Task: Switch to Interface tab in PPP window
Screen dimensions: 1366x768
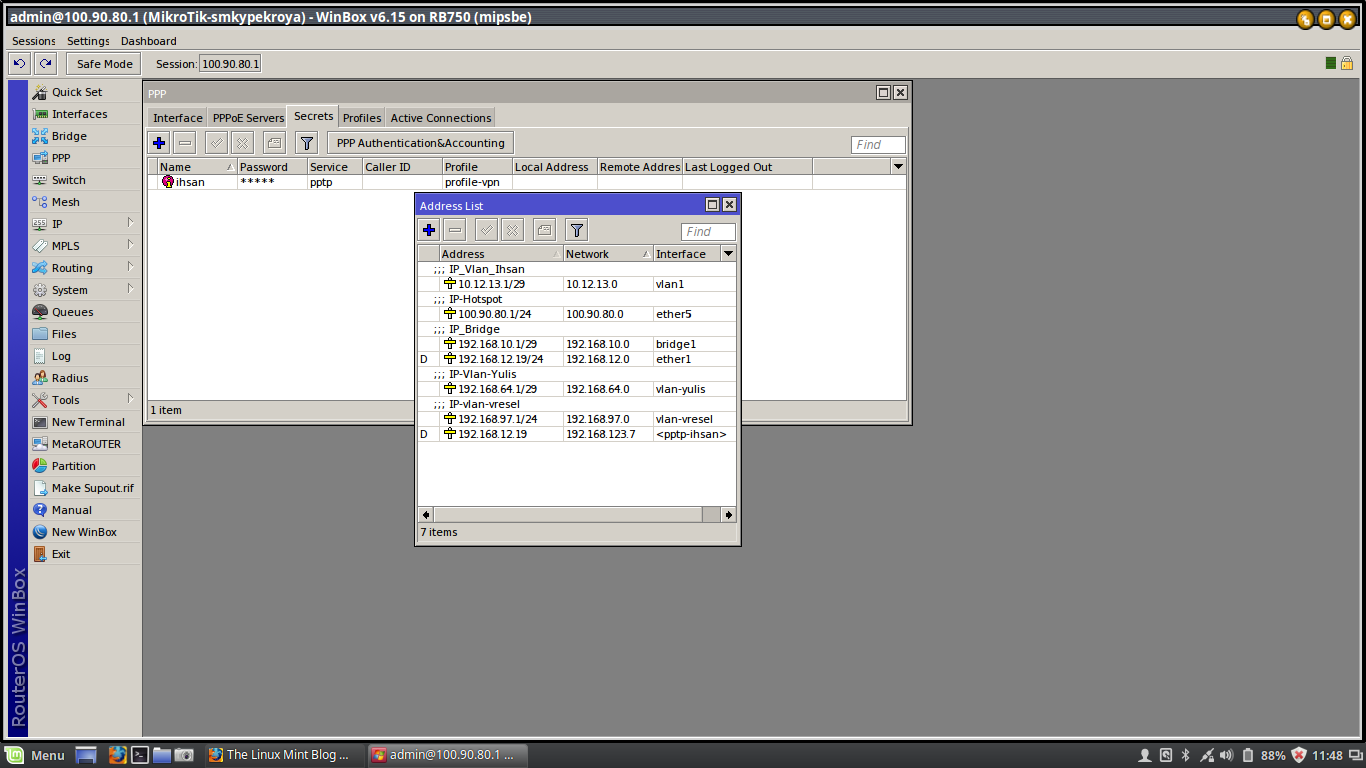Action: (x=178, y=118)
